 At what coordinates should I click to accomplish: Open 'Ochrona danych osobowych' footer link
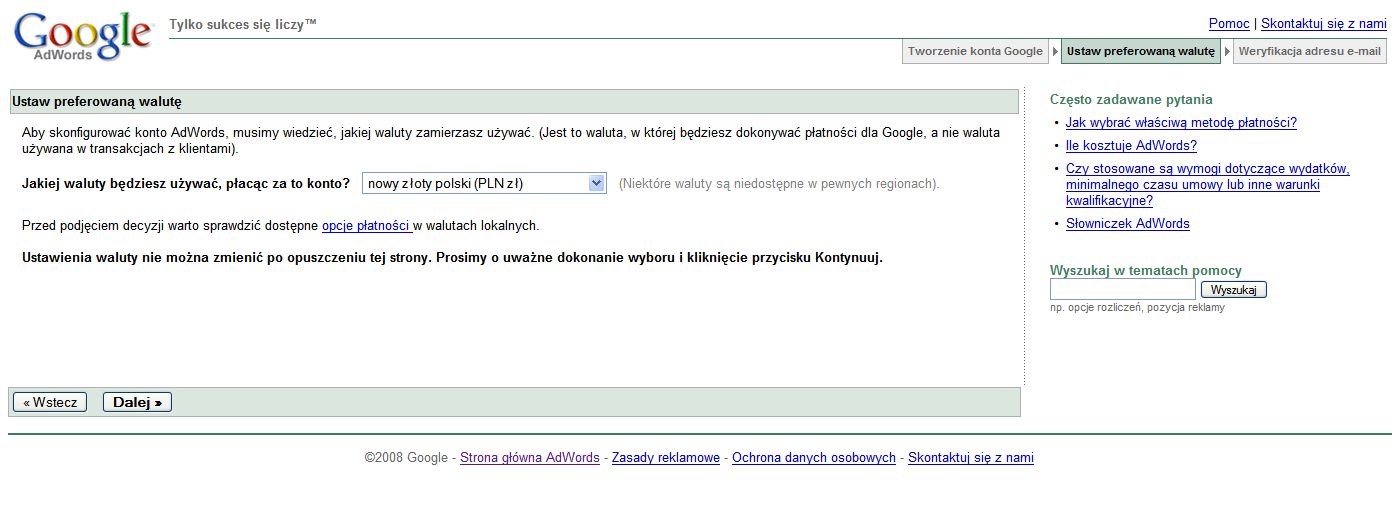(814, 458)
